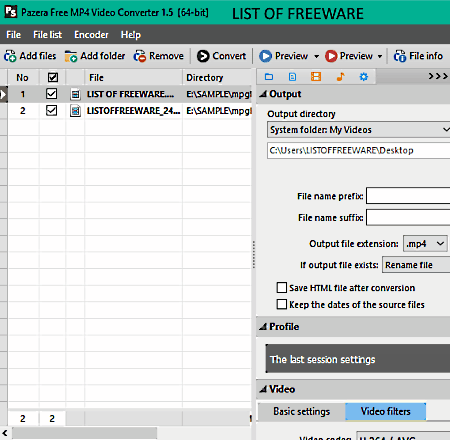Open dropdown arrow beside blue Preview
Viewport: 450px width, 440px height.
(316, 56)
